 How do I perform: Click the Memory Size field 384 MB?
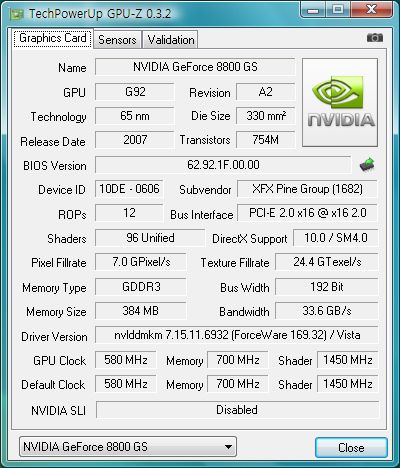[x=141, y=311]
